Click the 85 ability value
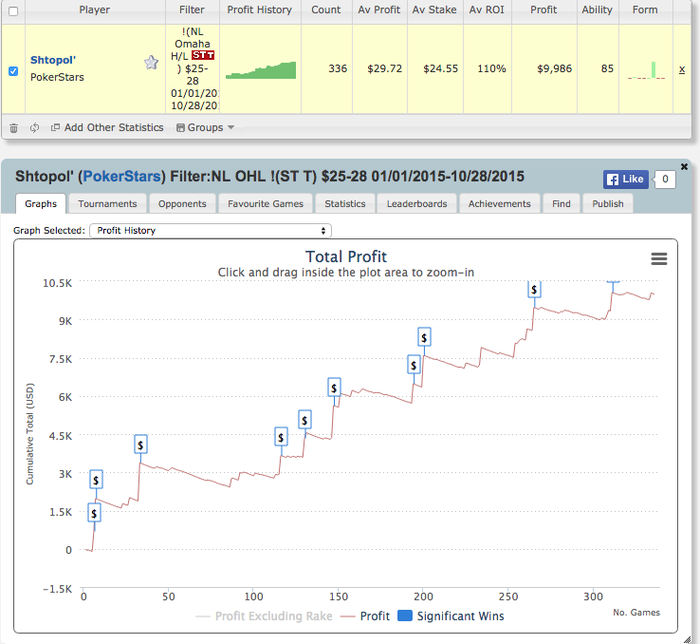Screen dimensions: 700x644 [607, 68]
